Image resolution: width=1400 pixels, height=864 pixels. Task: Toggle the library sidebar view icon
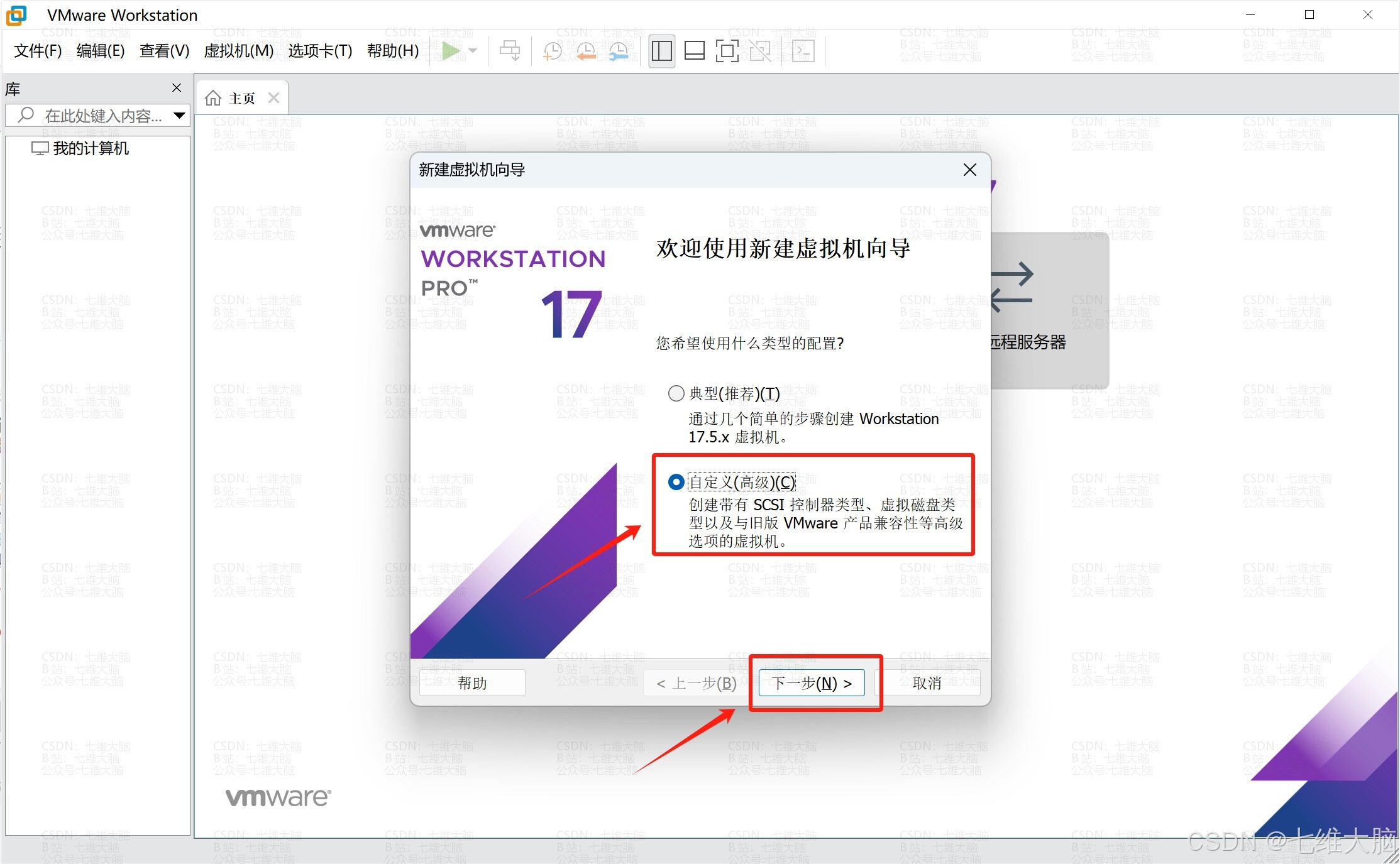click(x=661, y=51)
